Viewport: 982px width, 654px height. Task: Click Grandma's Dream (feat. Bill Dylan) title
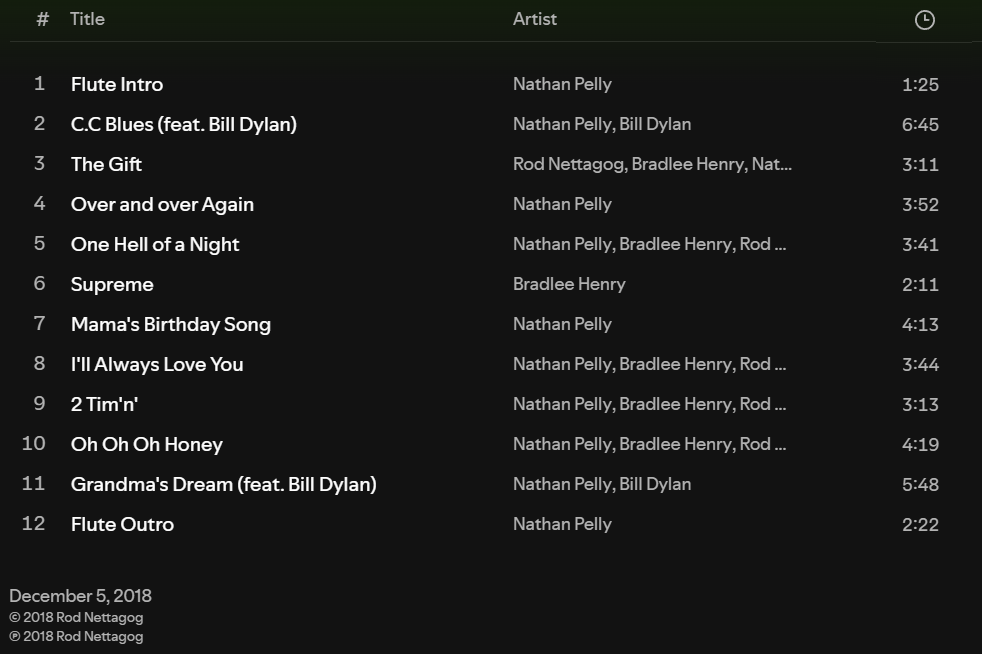[223, 485]
